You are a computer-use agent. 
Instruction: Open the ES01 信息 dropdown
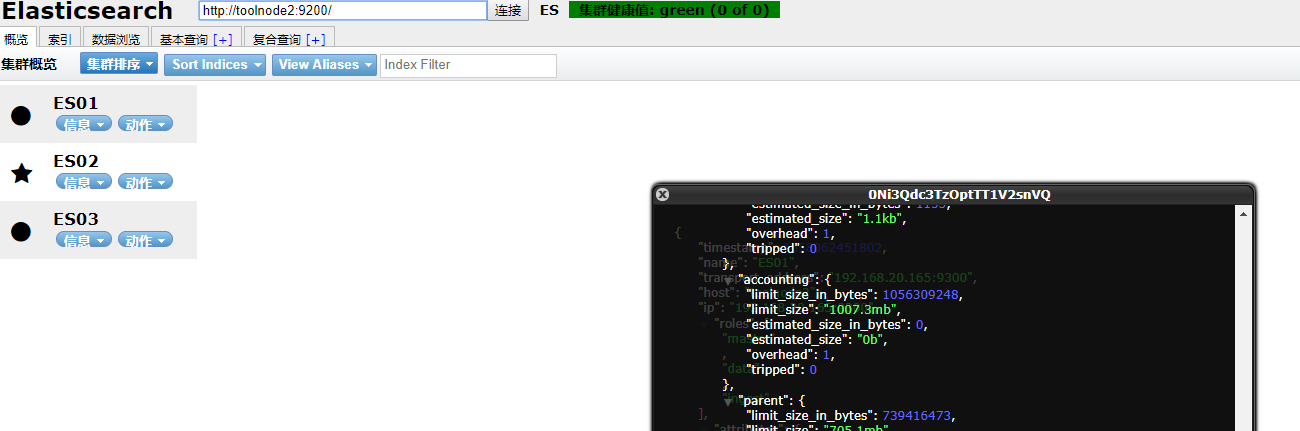(x=83, y=124)
